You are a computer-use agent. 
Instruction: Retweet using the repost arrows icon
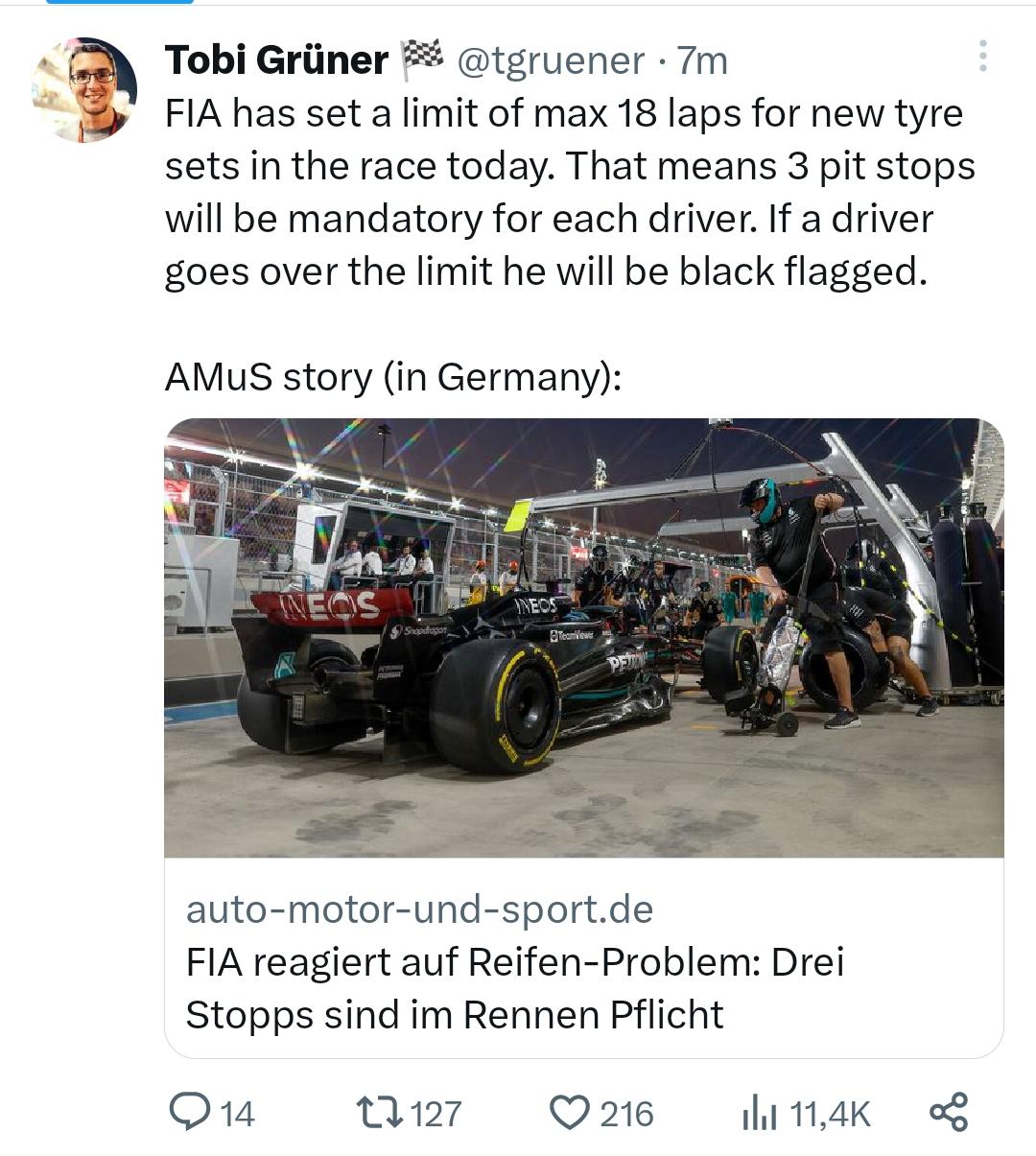[x=379, y=1113]
